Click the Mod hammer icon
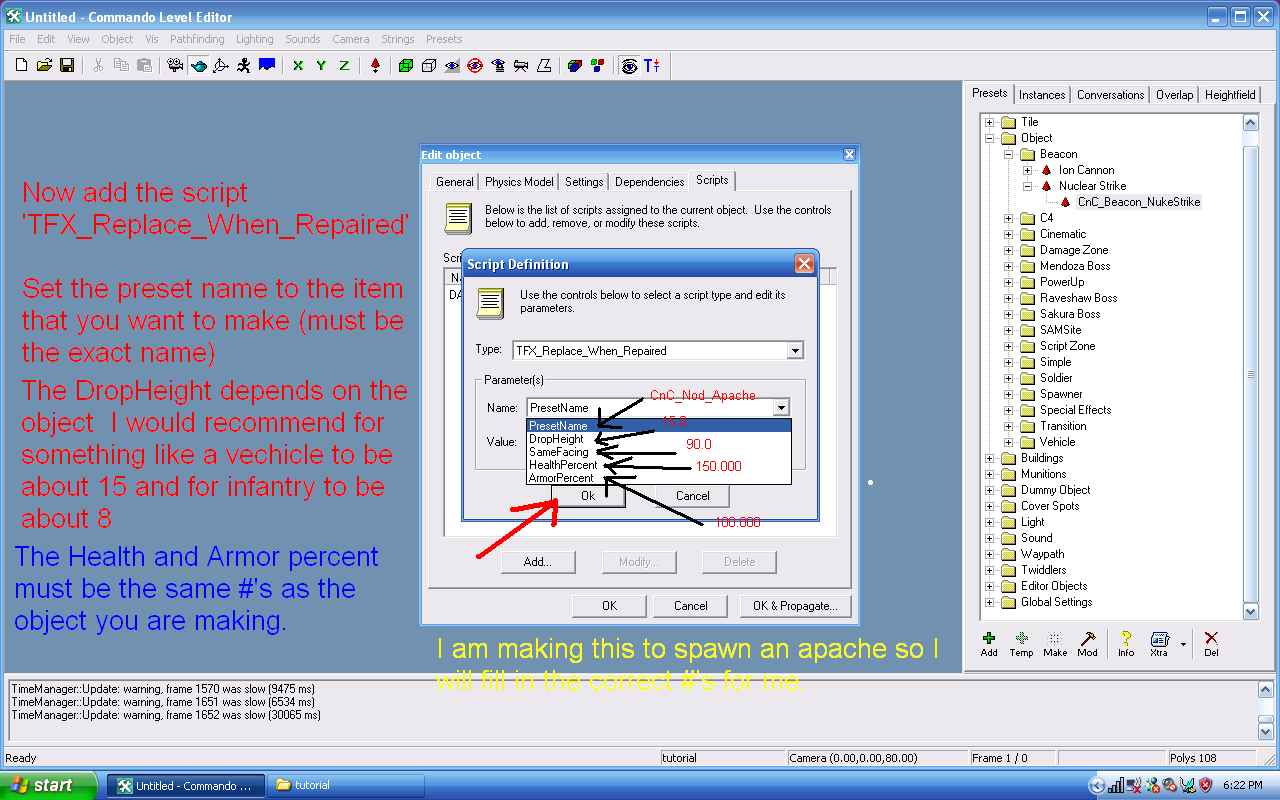This screenshot has width=1280, height=800. click(1087, 643)
